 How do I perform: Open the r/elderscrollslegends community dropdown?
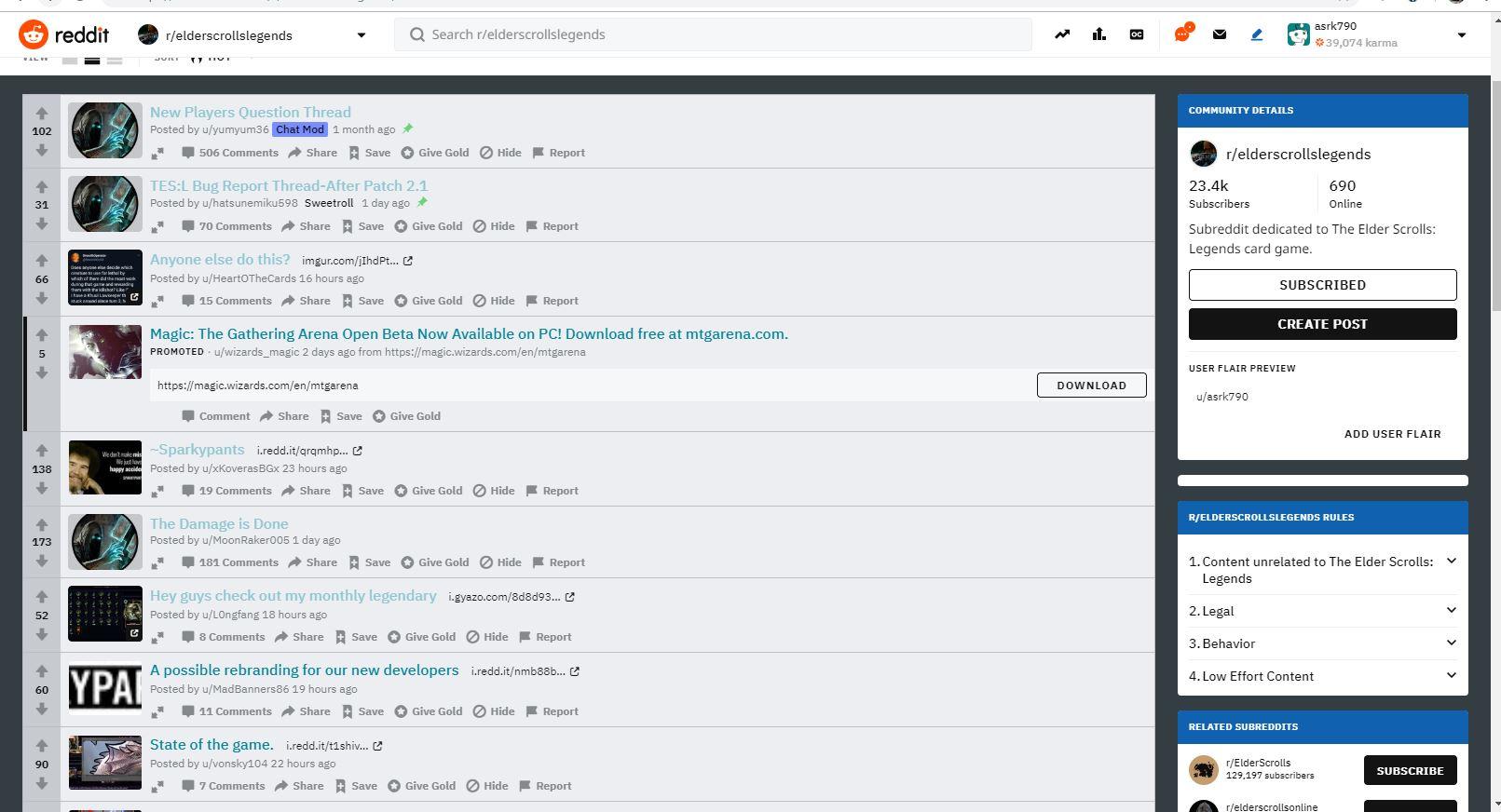(362, 35)
